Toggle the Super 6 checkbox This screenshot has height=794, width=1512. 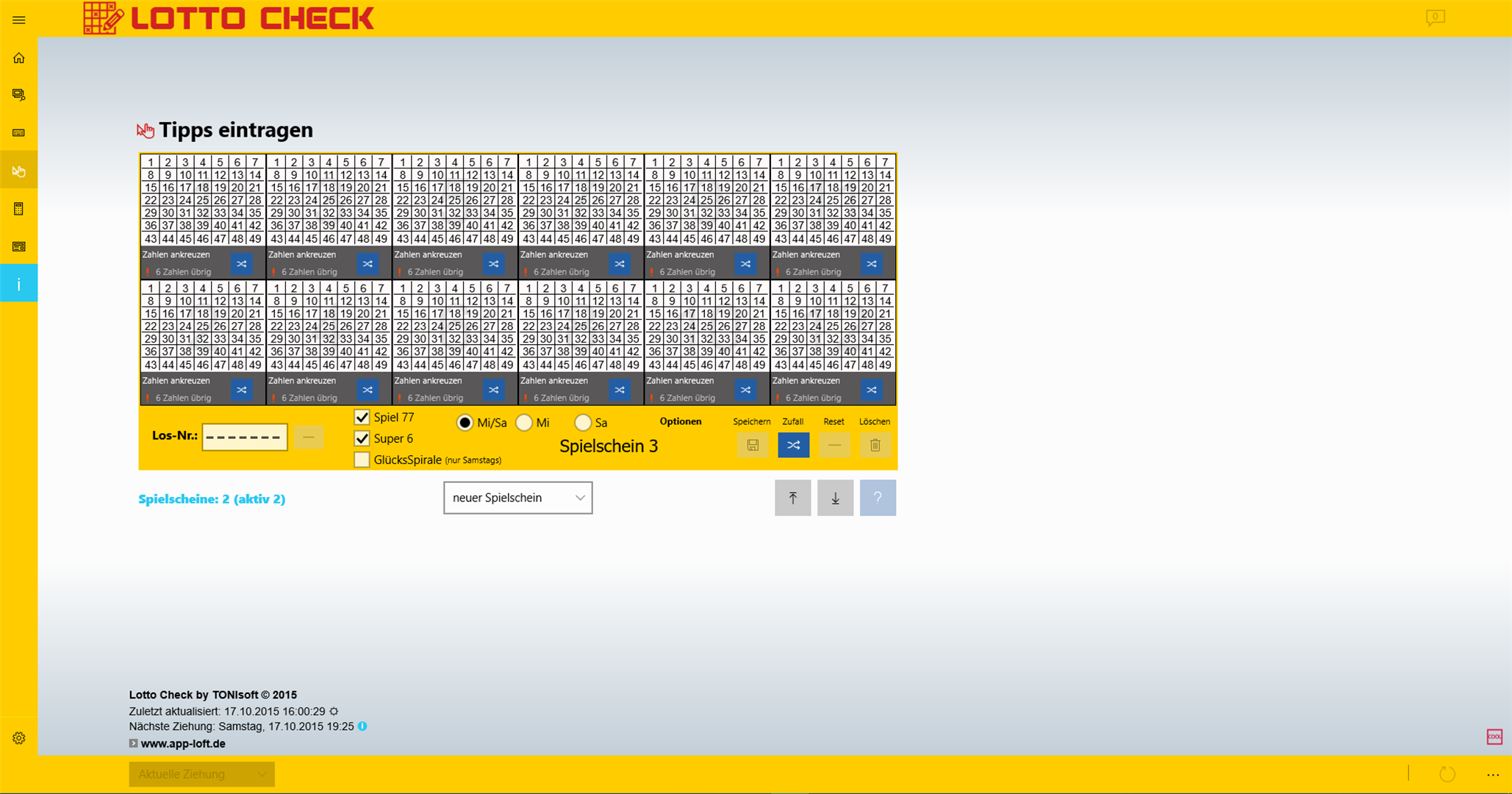coord(362,438)
